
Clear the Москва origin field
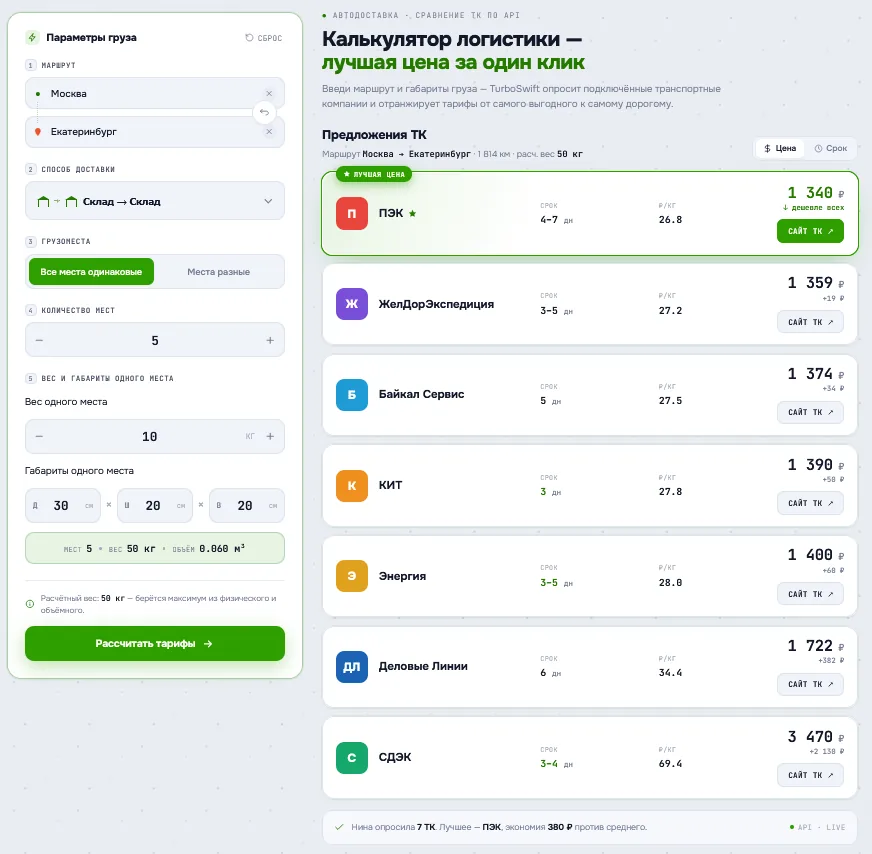tap(269, 93)
